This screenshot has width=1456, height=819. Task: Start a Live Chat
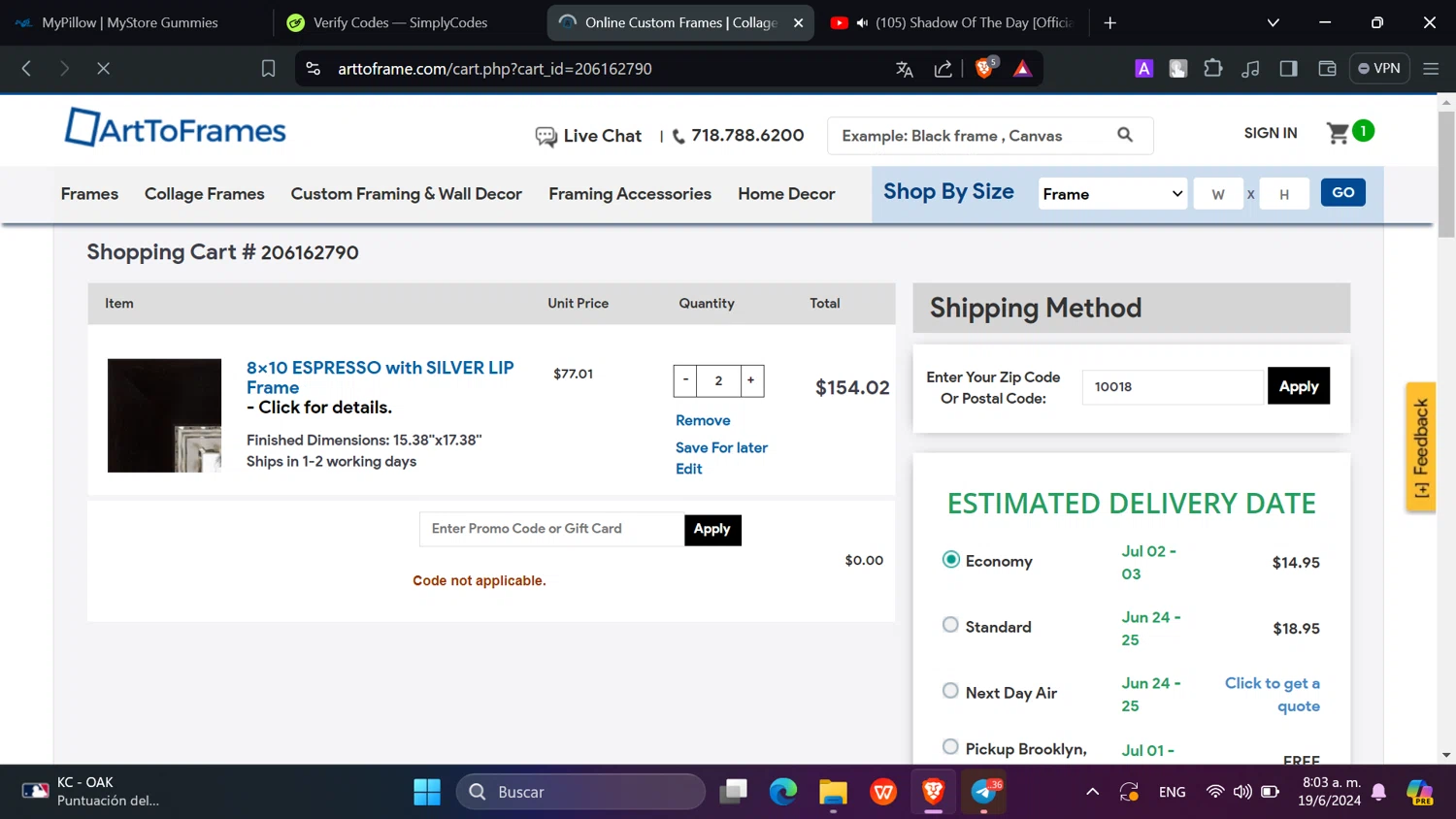pyautogui.click(x=588, y=136)
